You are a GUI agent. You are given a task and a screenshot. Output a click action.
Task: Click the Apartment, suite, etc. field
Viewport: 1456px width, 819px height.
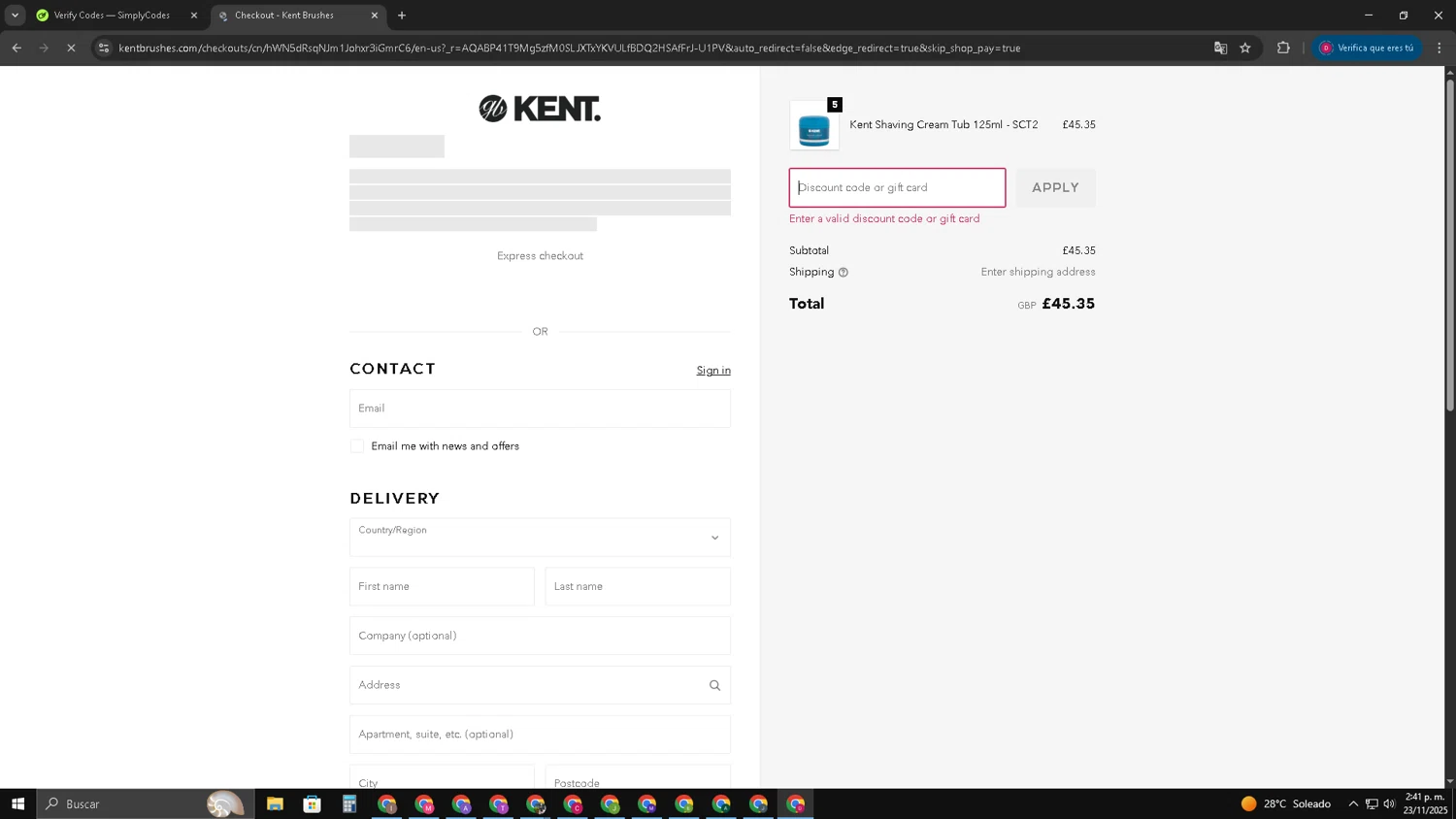click(540, 735)
